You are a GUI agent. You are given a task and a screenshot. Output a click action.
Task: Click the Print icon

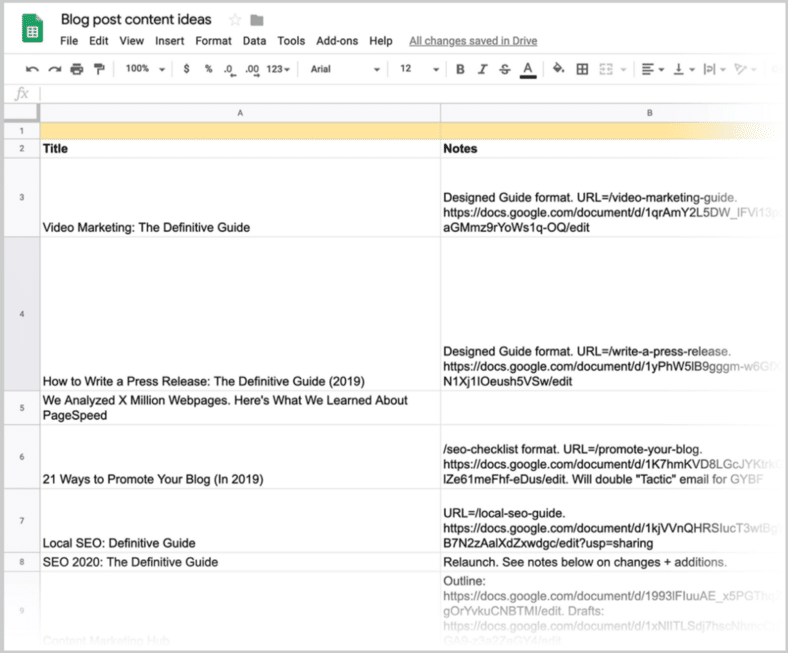pos(76,69)
